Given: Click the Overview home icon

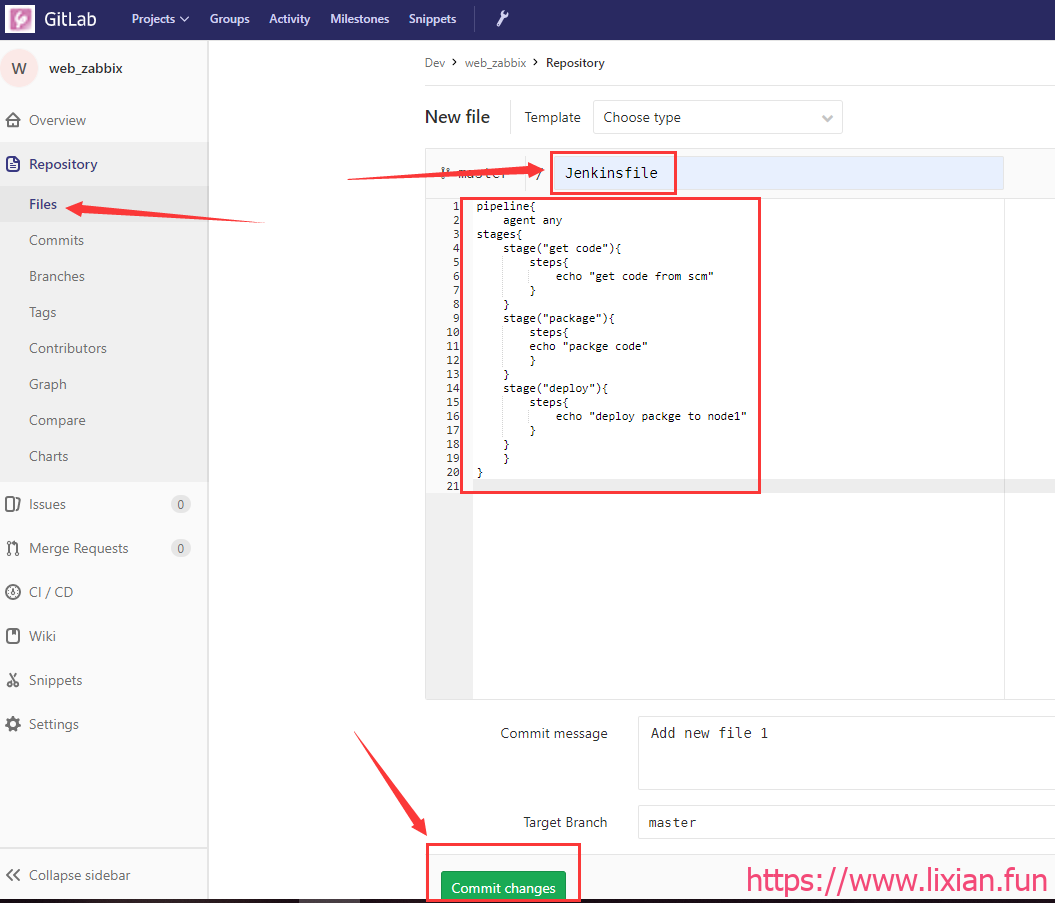Looking at the screenshot, I should [13, 120].
